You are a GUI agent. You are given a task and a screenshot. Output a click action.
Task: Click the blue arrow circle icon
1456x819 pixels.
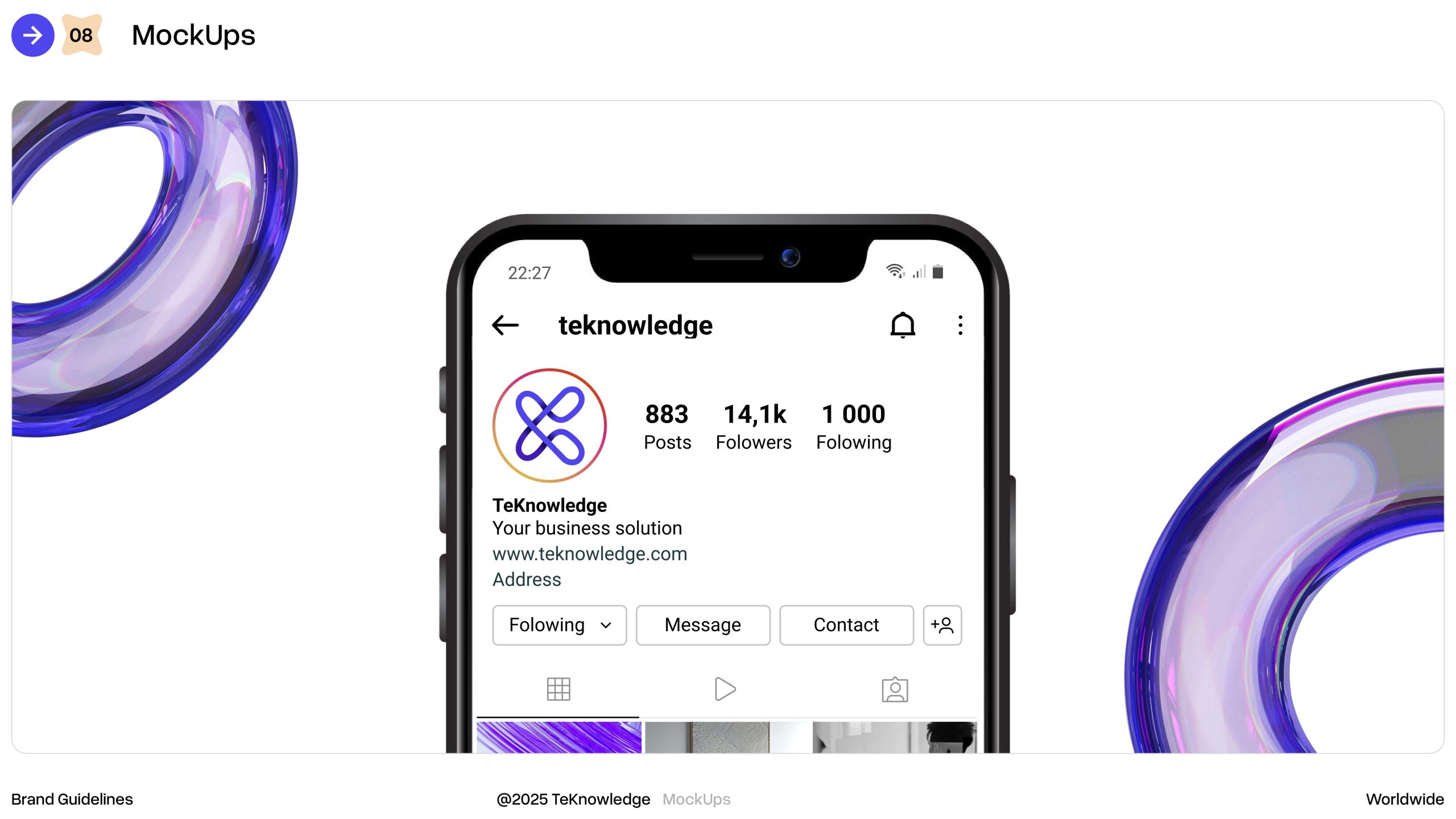pos(33,35)
